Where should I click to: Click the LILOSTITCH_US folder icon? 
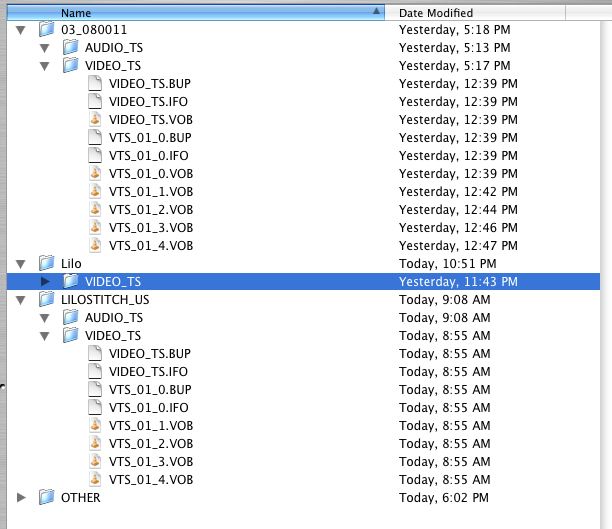(46, 299)
